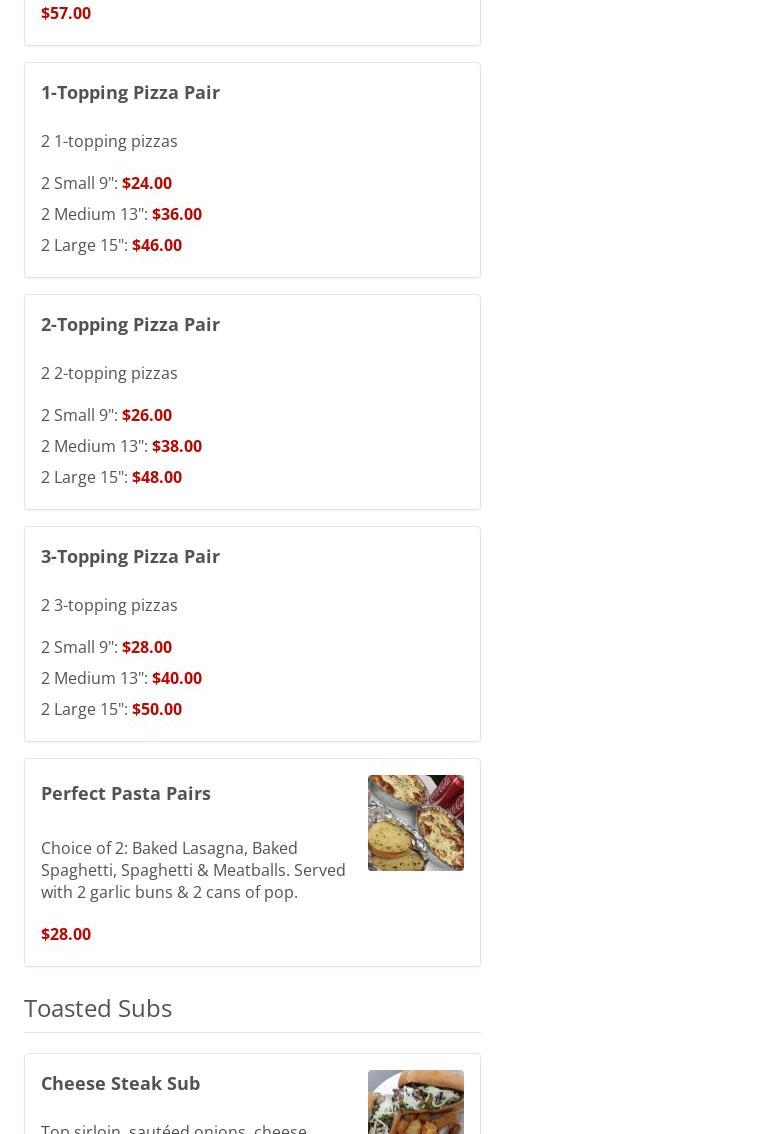Choose the $38.00 medium 2-topping pair price
Screen dimensions: 770x1134
click(177, 446)
